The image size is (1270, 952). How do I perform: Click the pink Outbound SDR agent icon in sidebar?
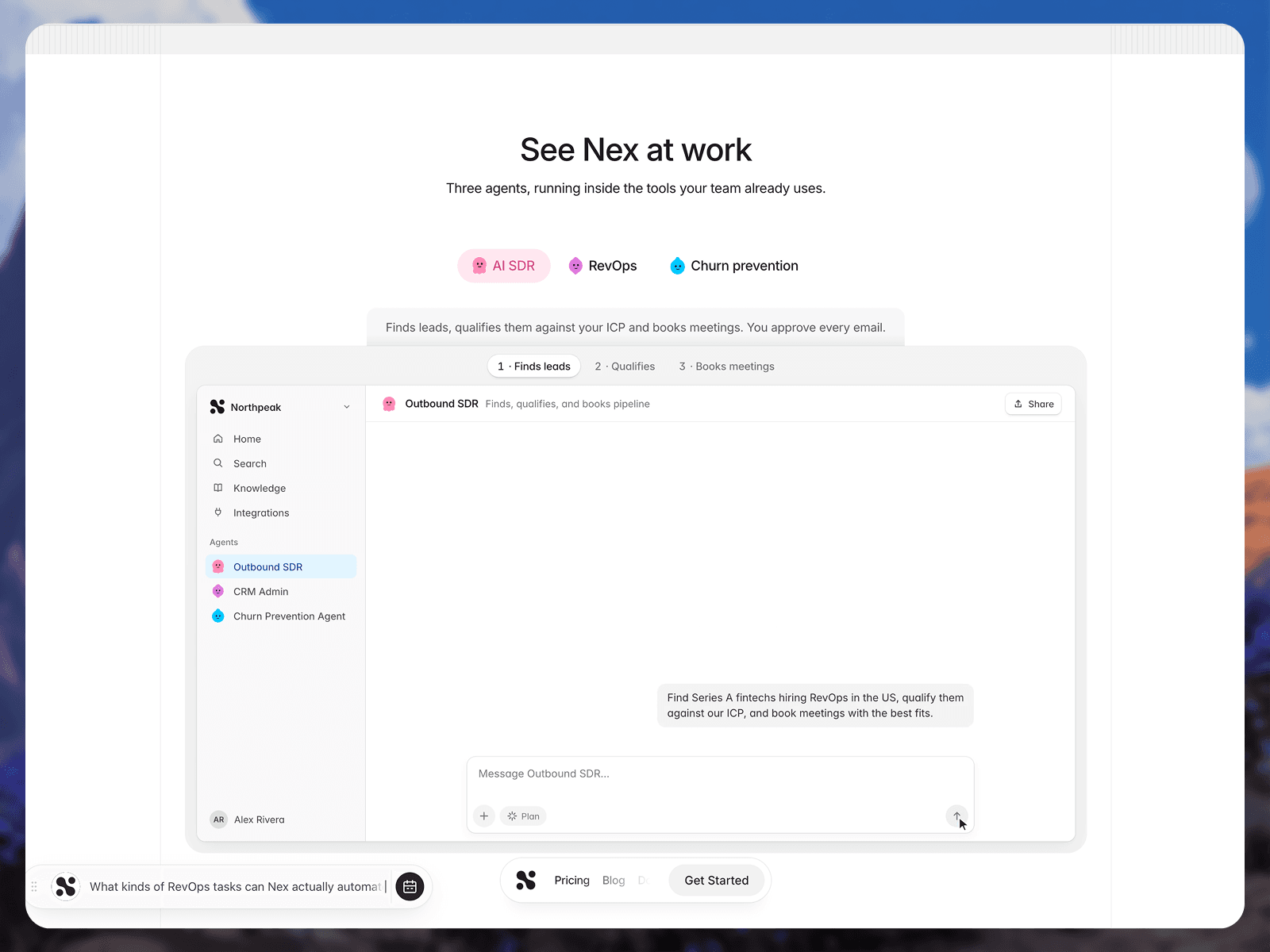pos(218,566)
